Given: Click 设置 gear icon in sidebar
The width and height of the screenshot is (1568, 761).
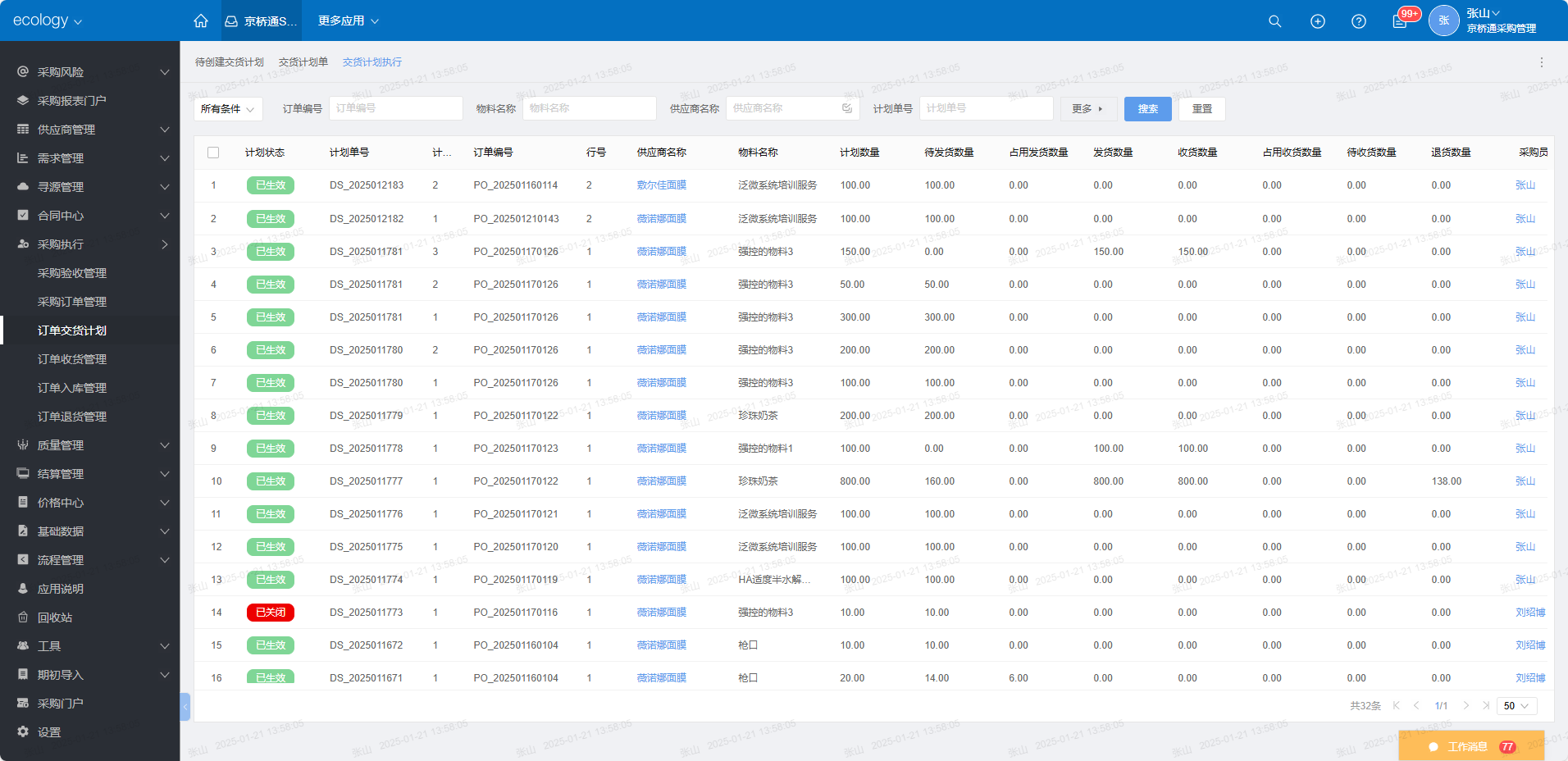Looking at the screenshot, I should (x=23, y=731).
